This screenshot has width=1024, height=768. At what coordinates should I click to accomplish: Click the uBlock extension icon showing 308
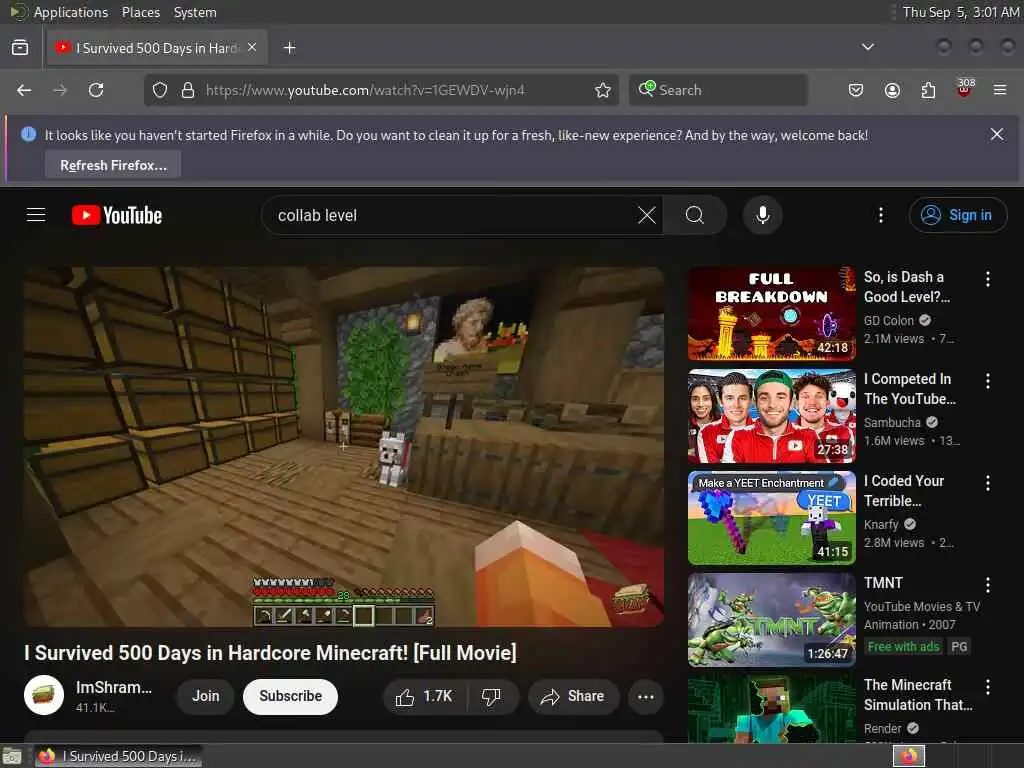964,89
